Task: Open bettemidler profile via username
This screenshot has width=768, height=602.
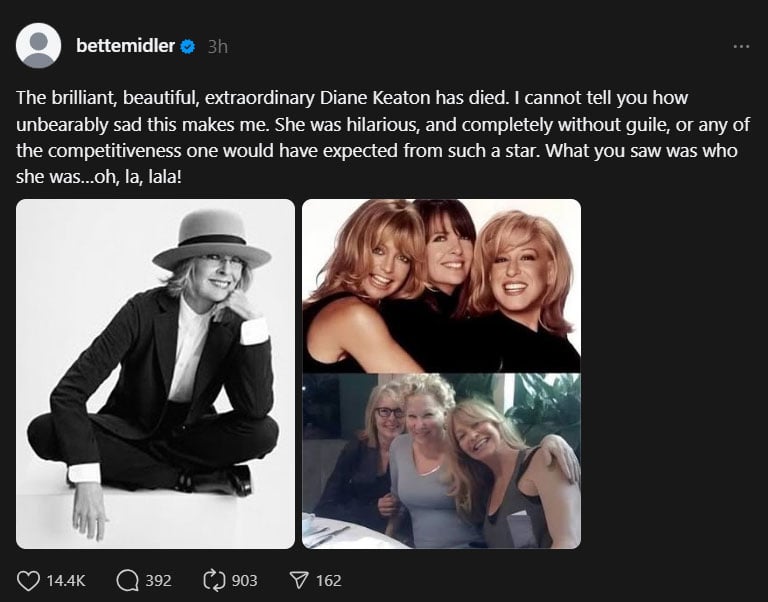Action: coord(125,46)
